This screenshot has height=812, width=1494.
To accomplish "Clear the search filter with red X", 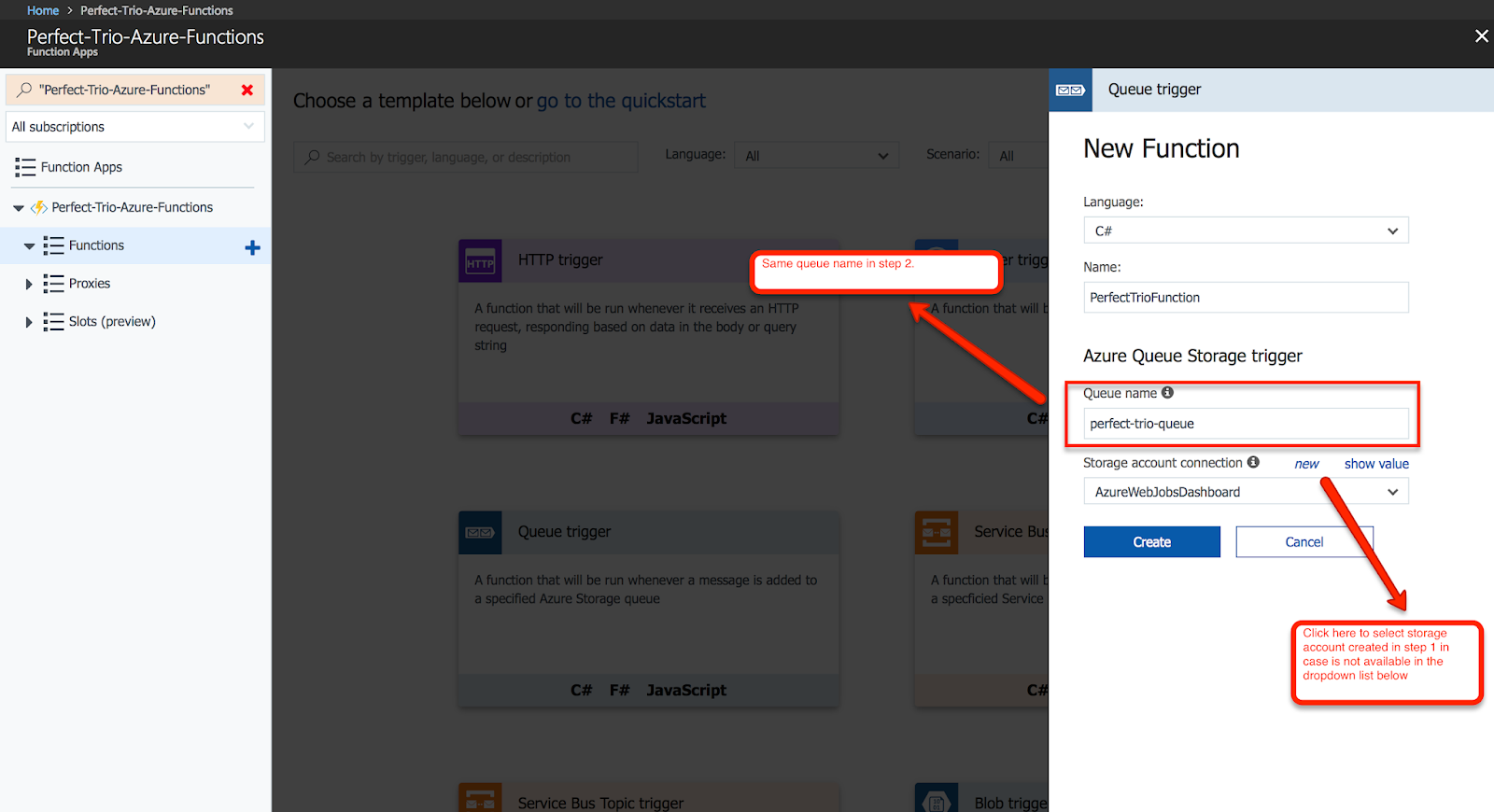I will point(247,90).
